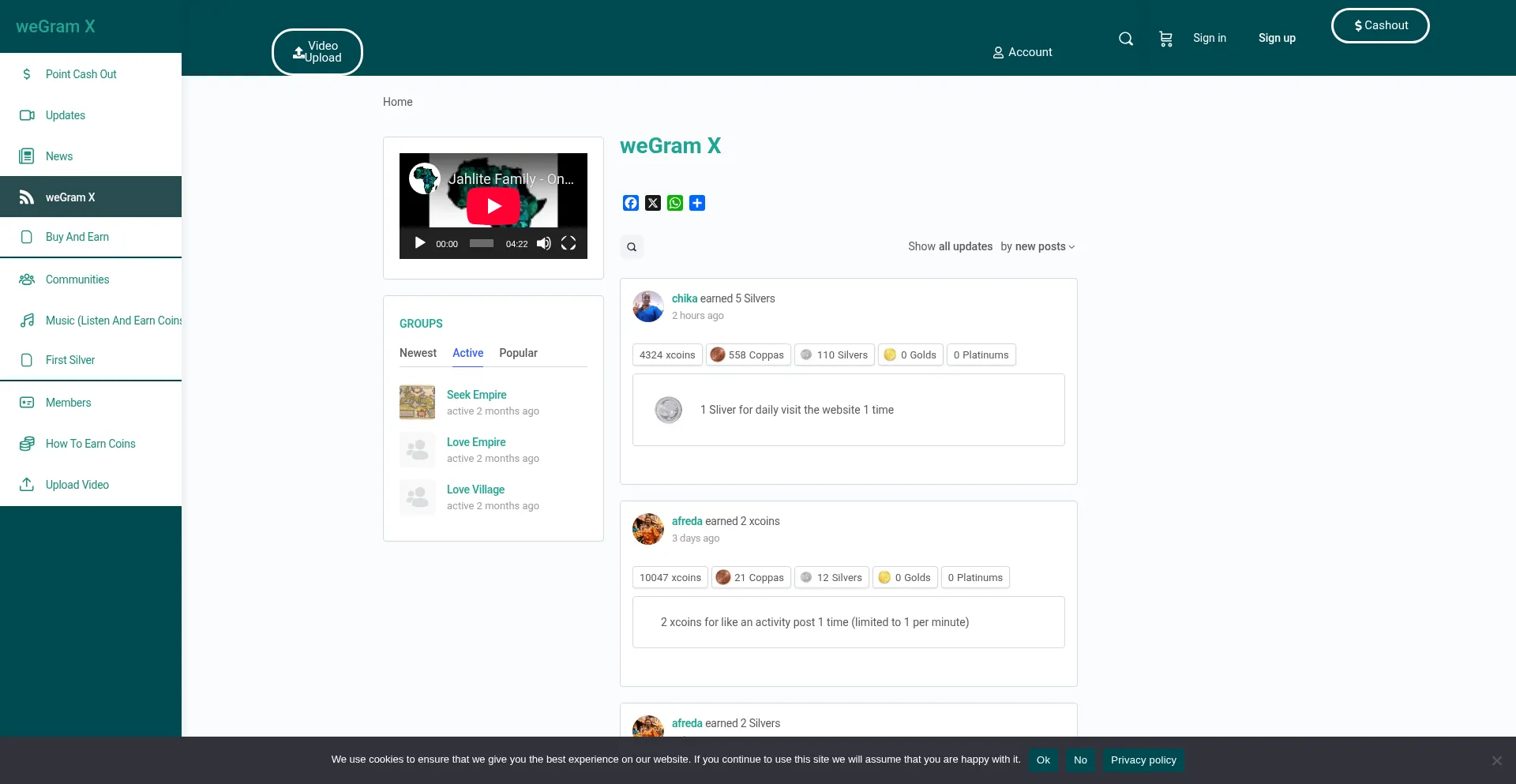
Task: Open chika's profile avatar
Action: 648,306
